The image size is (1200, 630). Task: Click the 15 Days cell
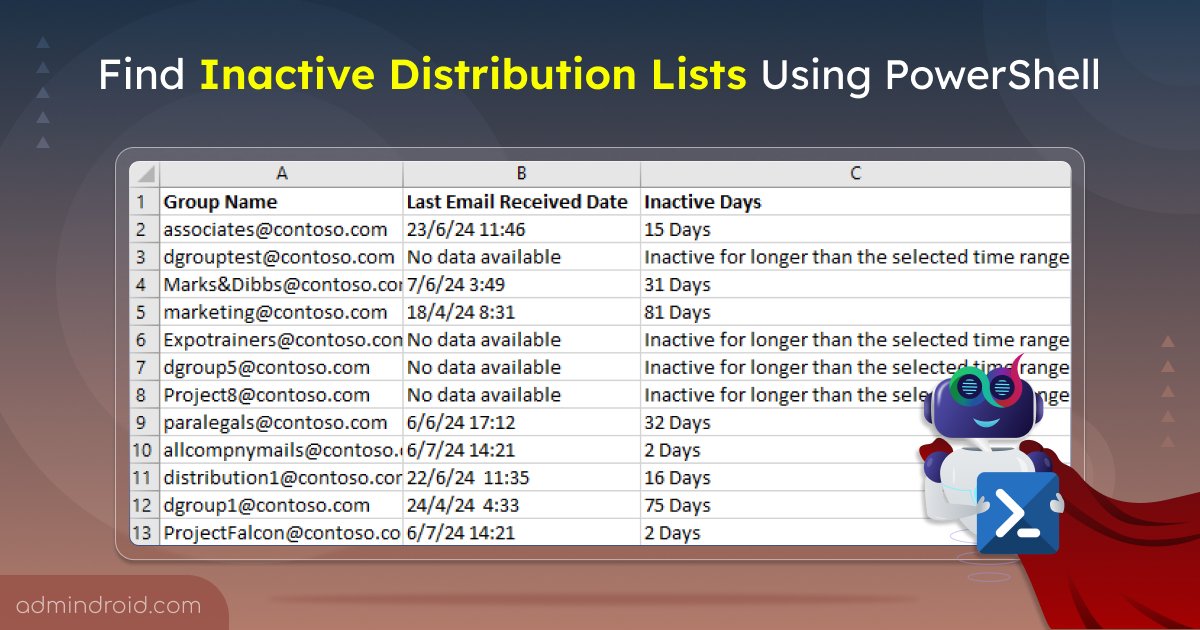(x=856, y=229)
